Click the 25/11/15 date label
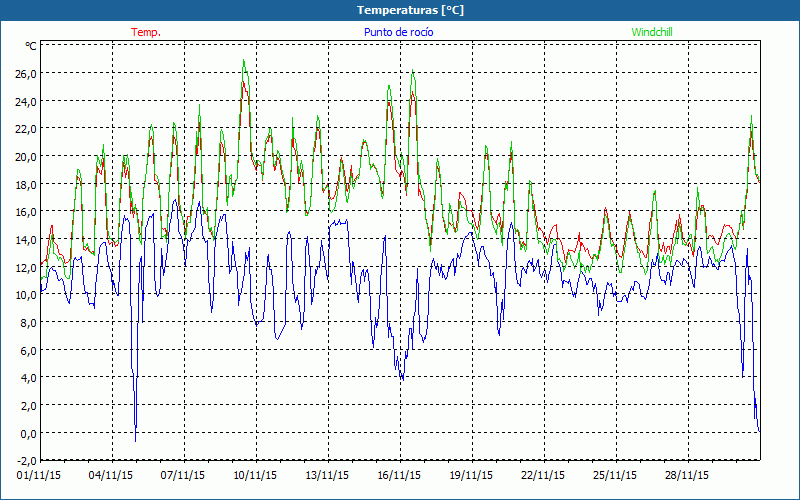This screenshot has width=800, height=500. [615, 476]
